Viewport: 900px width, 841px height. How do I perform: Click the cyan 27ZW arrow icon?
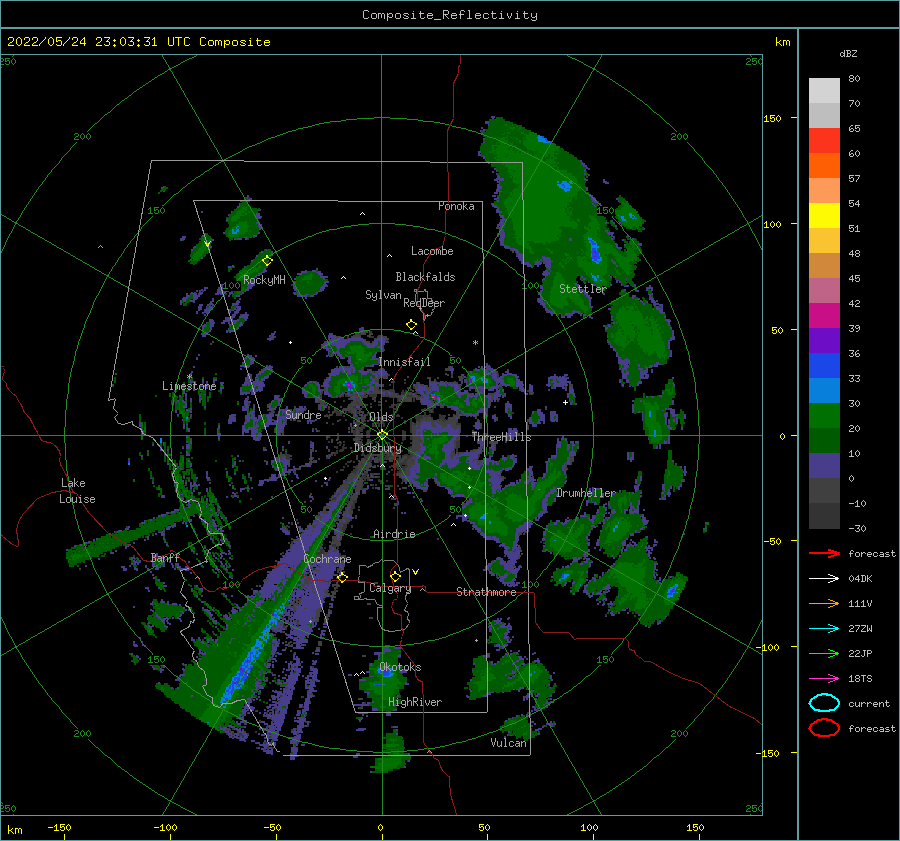(x=824, y=629)
